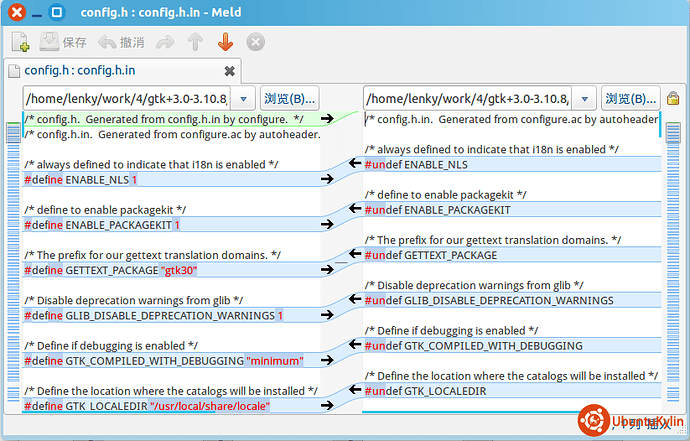Push GETTEXT_PACKAGE define to the right pane

point(326,270)
